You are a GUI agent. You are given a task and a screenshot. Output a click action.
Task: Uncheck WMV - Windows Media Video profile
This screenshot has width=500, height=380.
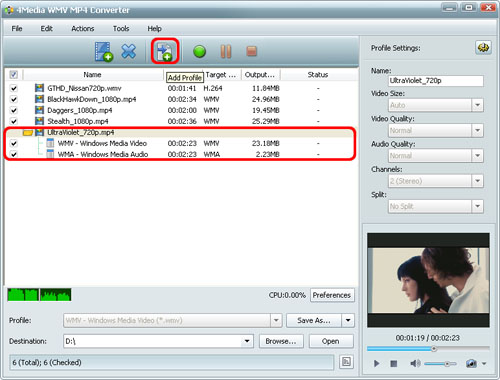14,143
